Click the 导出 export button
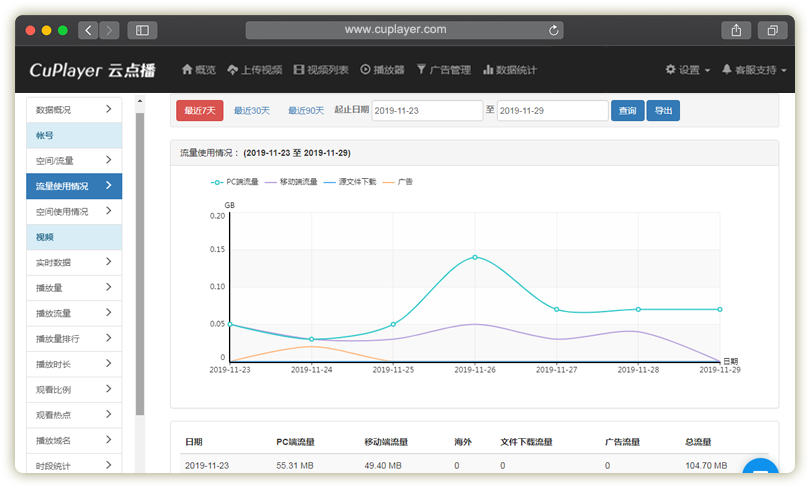Image resolution: width=810 pixels, height=488 pixels. click(x=663, y=111)
